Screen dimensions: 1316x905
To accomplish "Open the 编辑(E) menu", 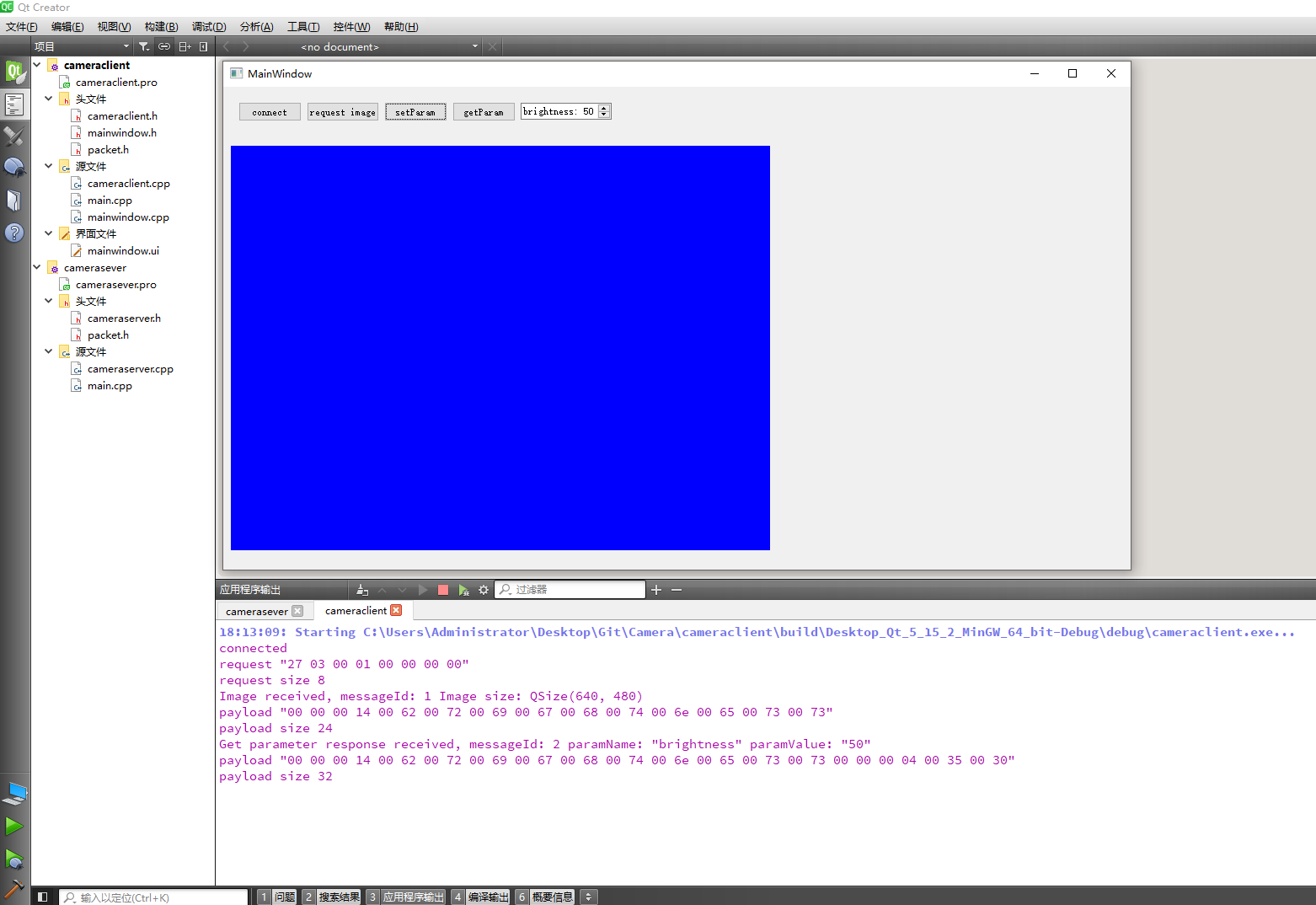I will click(x=67, y=27).
